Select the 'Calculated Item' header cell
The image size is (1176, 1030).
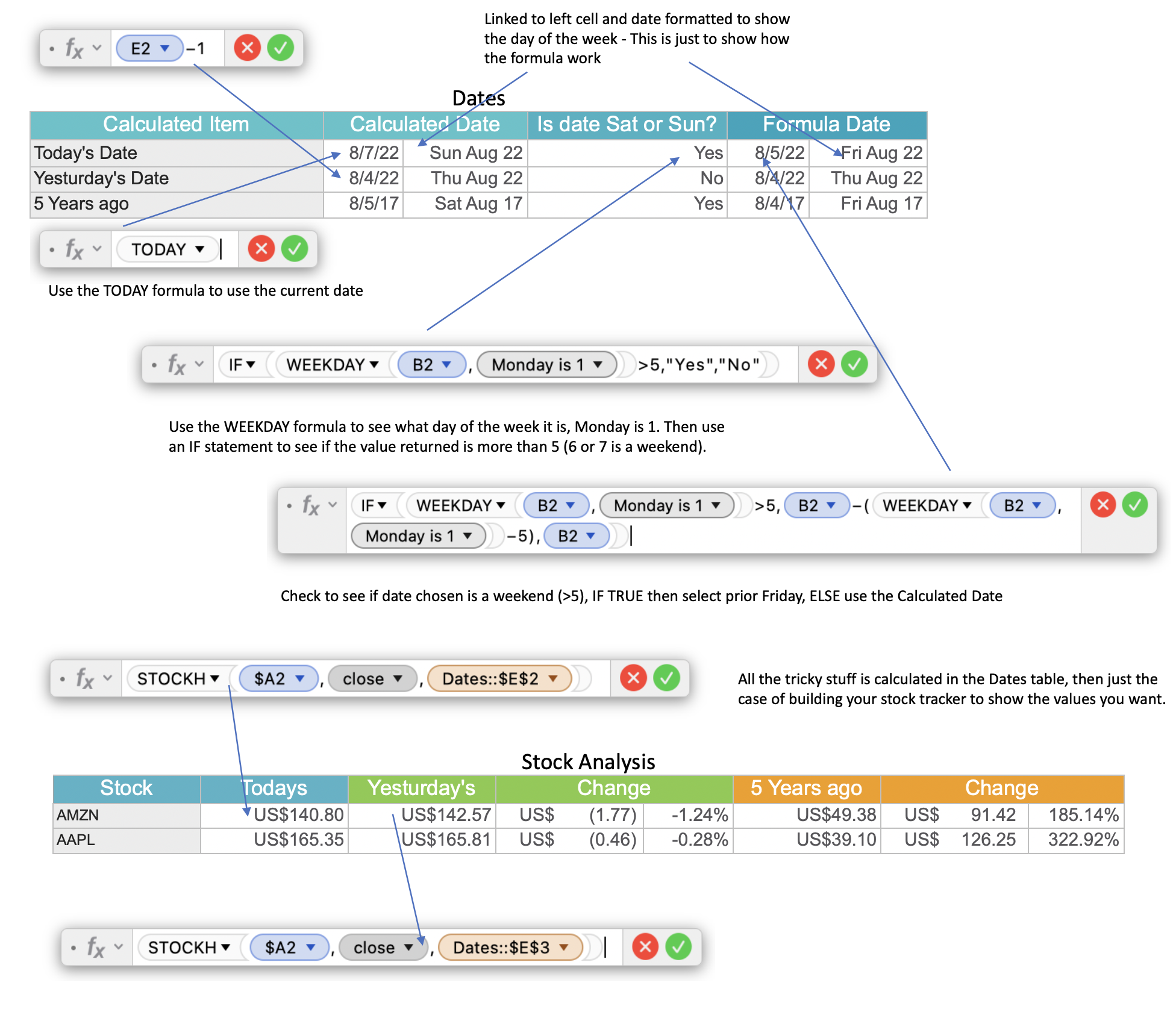[176, 124]
